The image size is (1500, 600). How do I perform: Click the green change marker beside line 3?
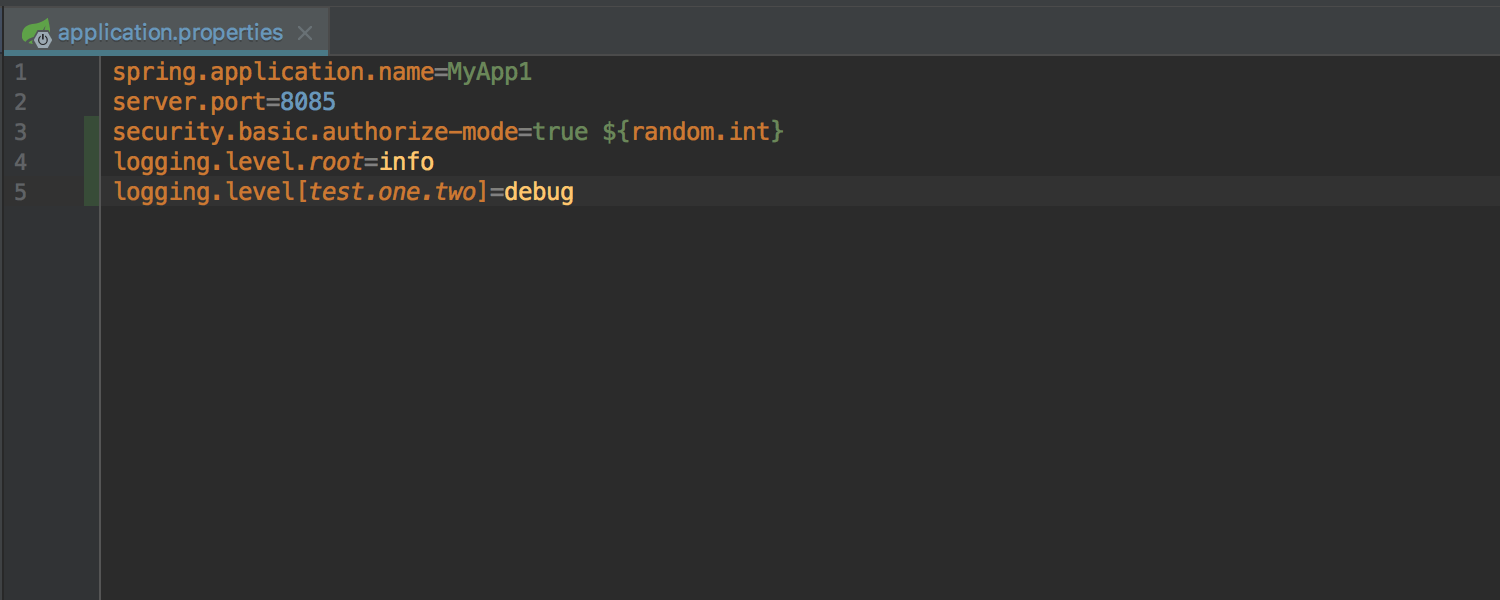pos(92,132)
